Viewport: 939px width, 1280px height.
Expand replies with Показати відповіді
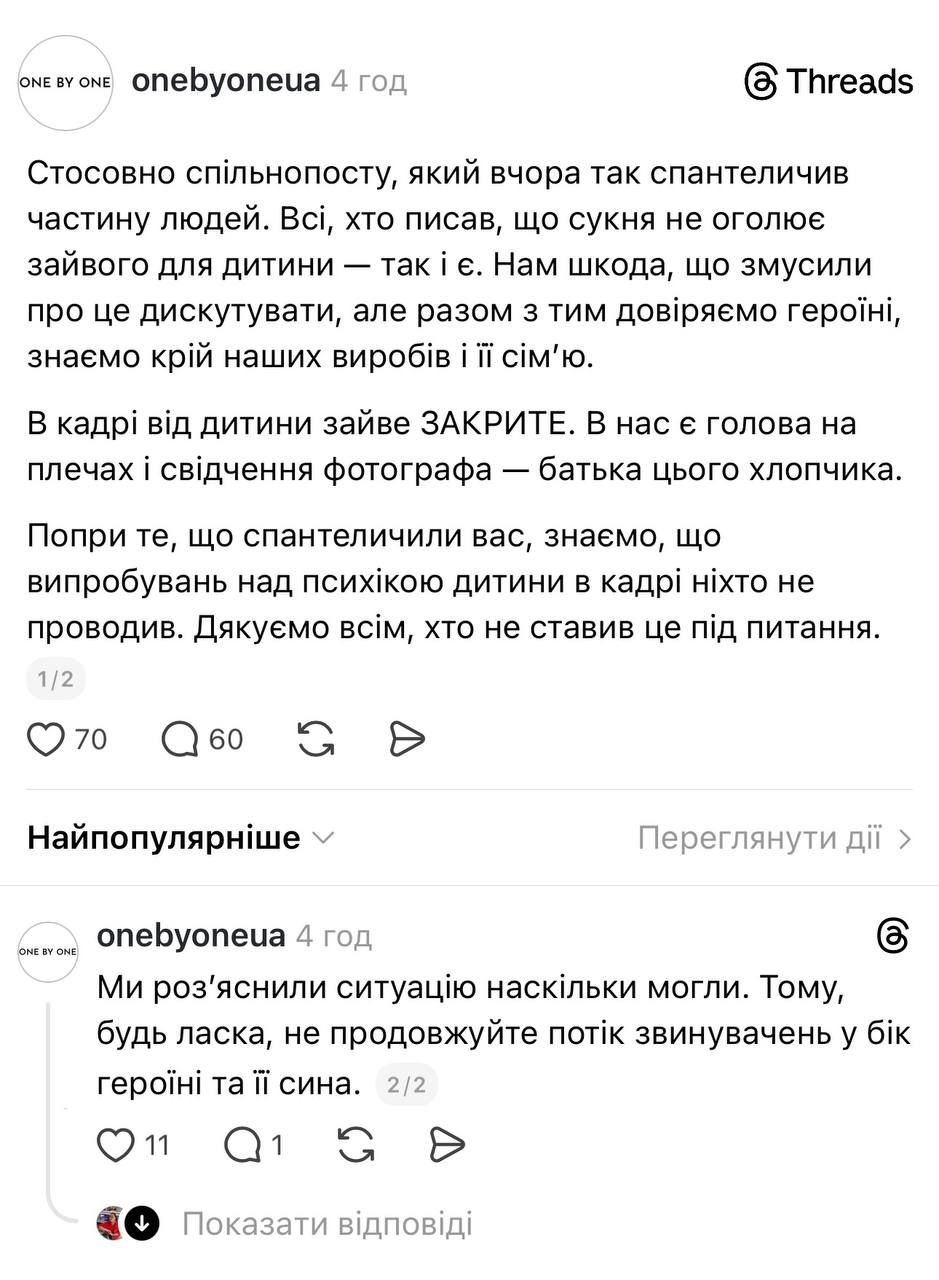(x=327, y=1223)
